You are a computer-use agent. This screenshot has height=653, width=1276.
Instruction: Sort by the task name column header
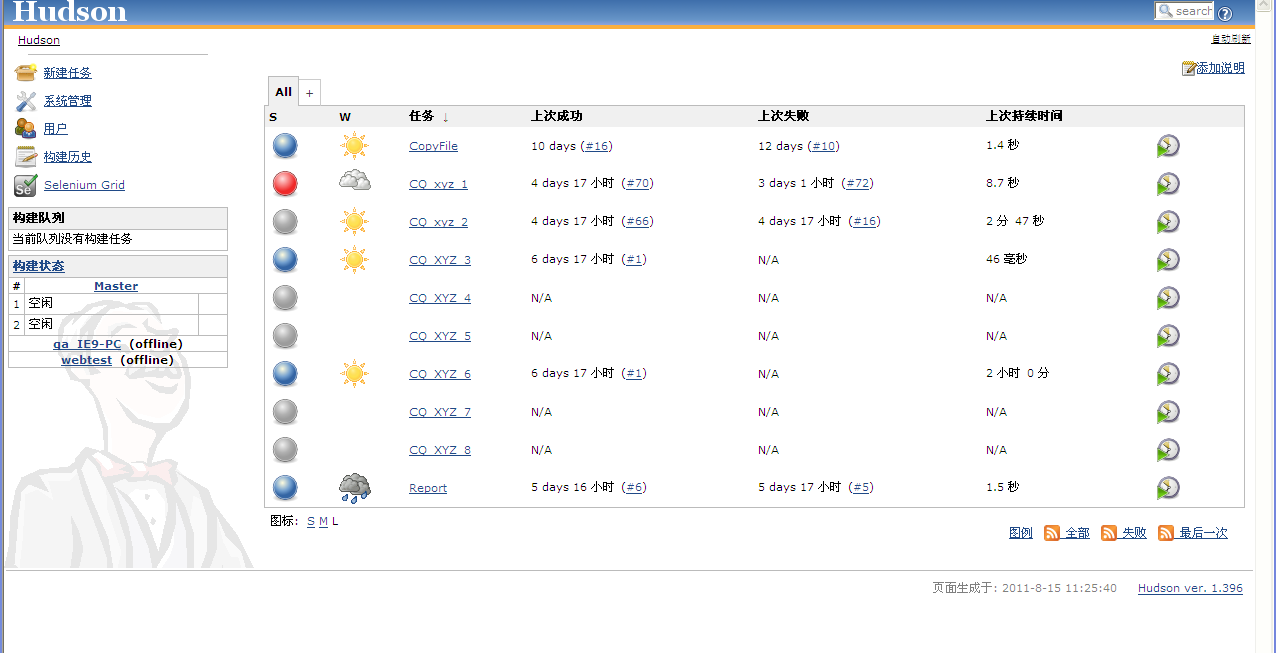coord(421,116)
